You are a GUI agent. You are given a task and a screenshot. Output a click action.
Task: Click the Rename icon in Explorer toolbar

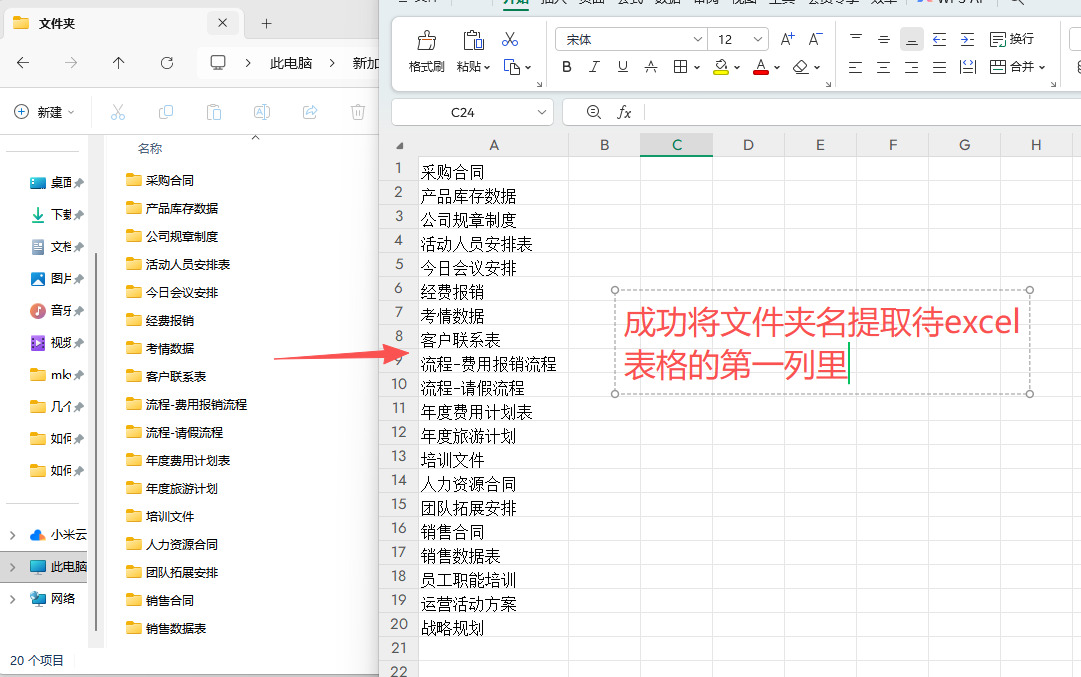[262, 112]
